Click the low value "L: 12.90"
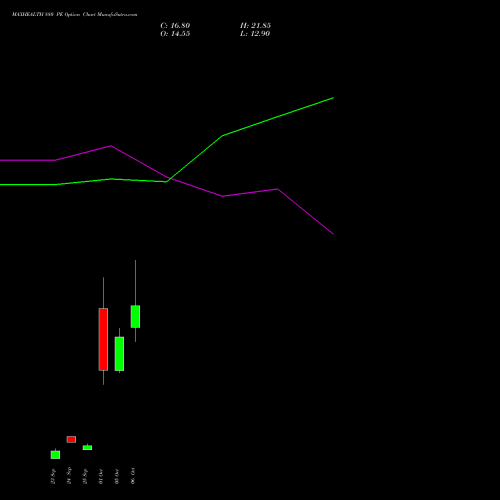 pyautogui.click(x=255, y=34)
